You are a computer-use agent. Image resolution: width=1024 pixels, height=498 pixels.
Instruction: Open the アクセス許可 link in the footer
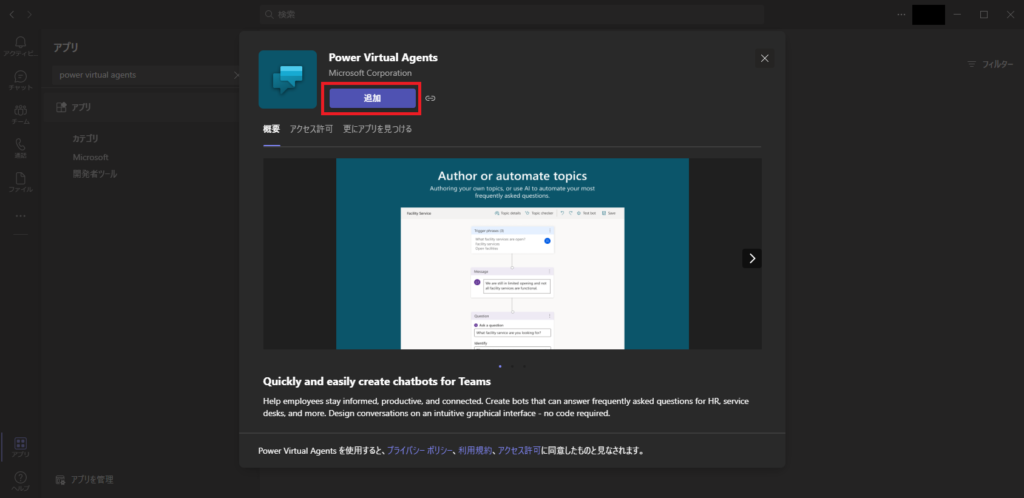coord(519,450)
